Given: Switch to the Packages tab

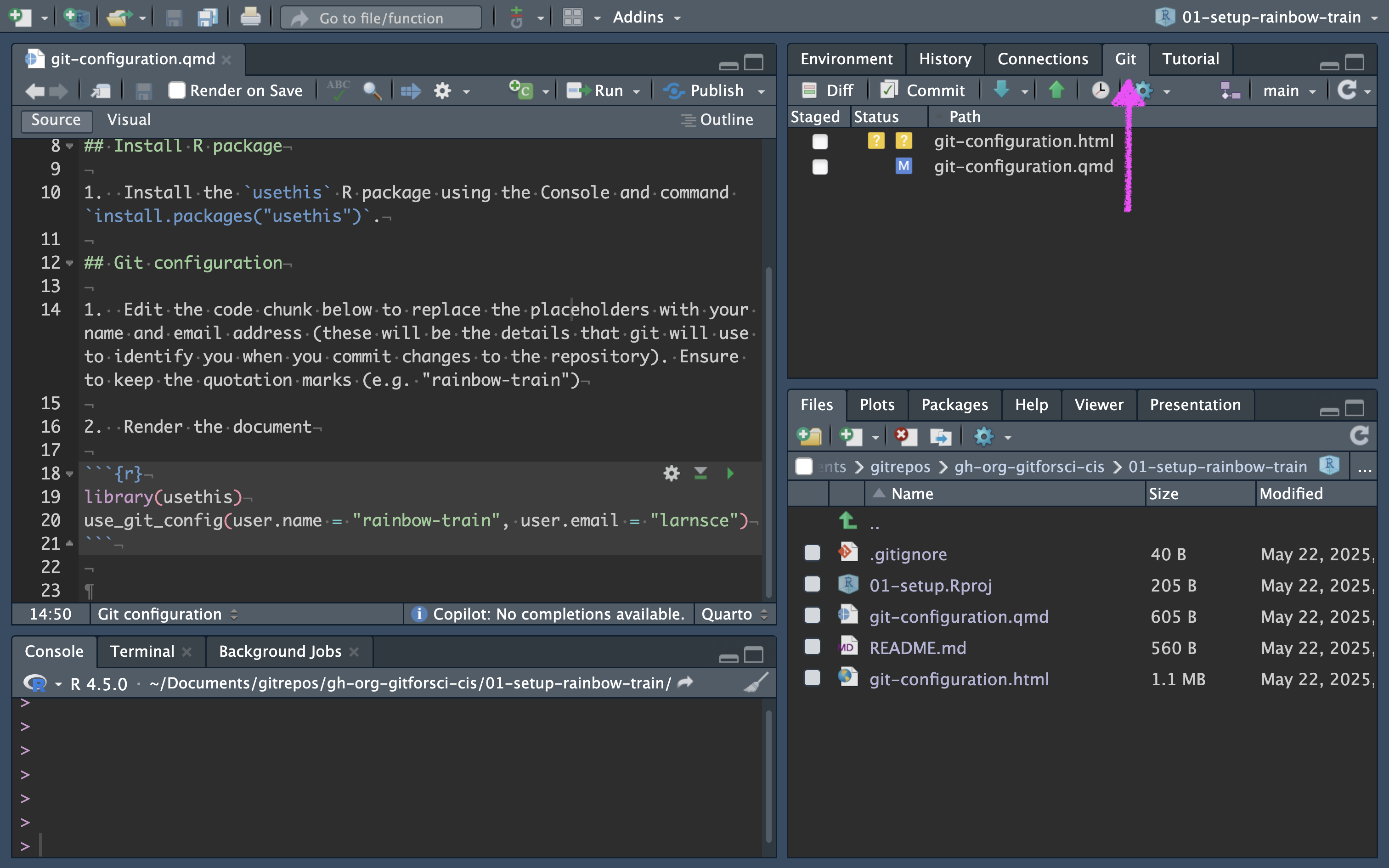Looking at the screenshot, I should (954, 405).
